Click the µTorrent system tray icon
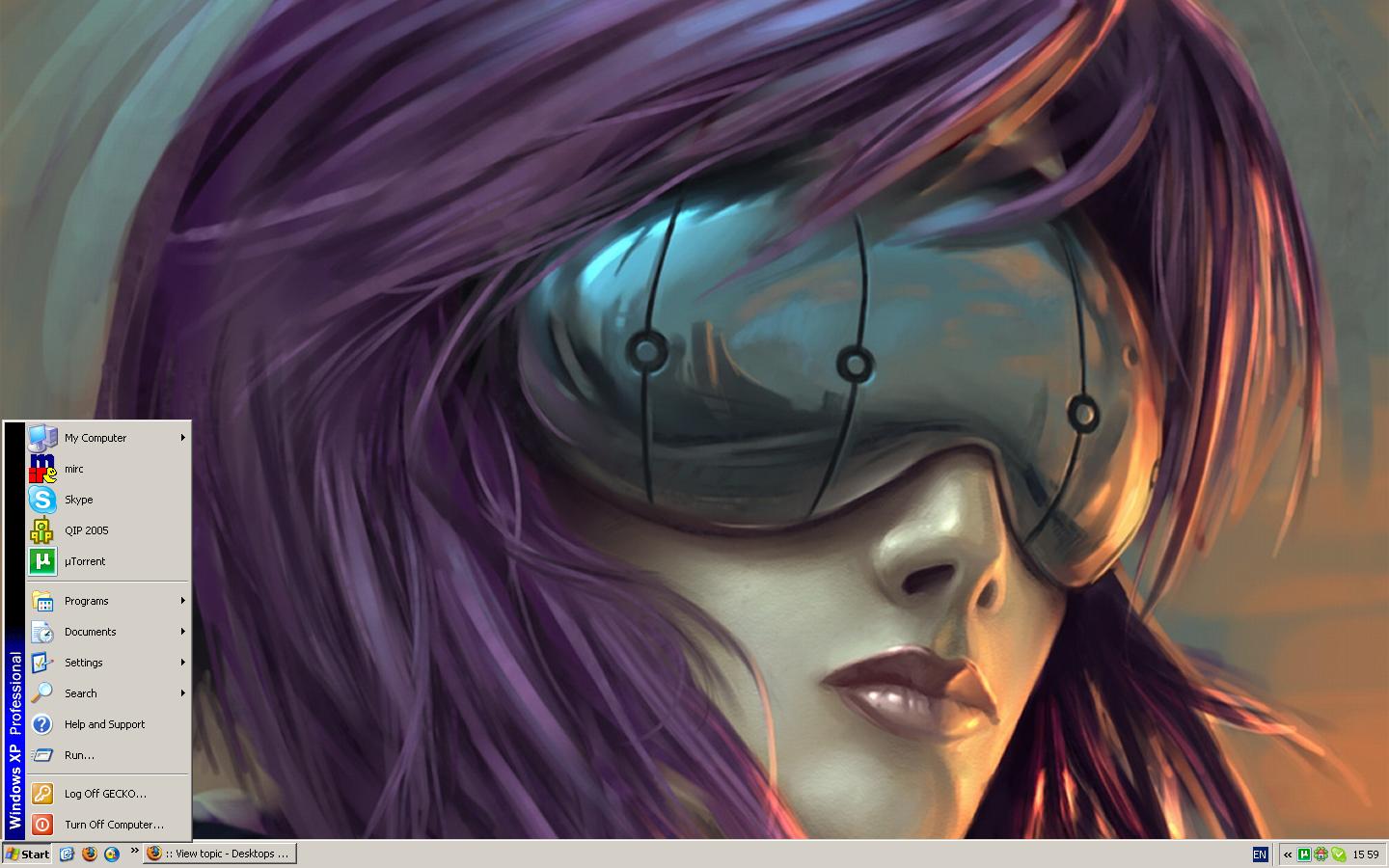The height and width of the screenshot is (868, 1389). (1304, 854)
